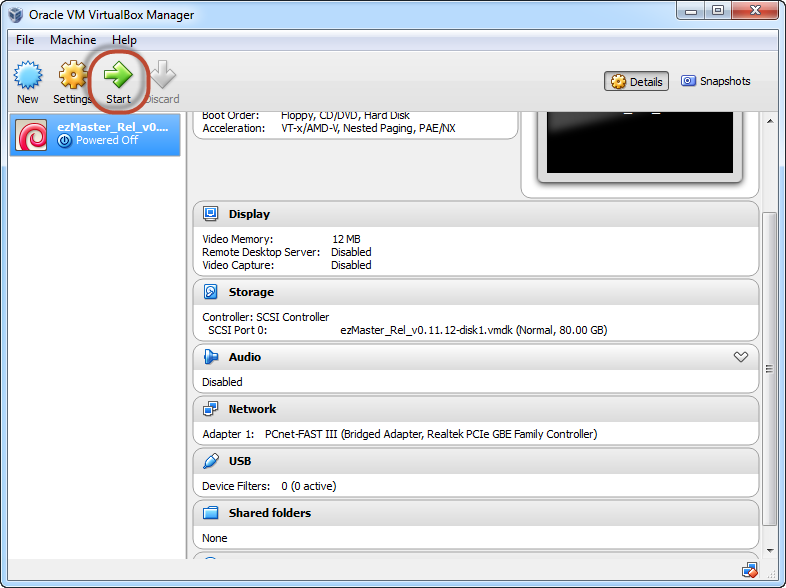Open the Help menu
The image size is (786, 588).
point(124,40)
